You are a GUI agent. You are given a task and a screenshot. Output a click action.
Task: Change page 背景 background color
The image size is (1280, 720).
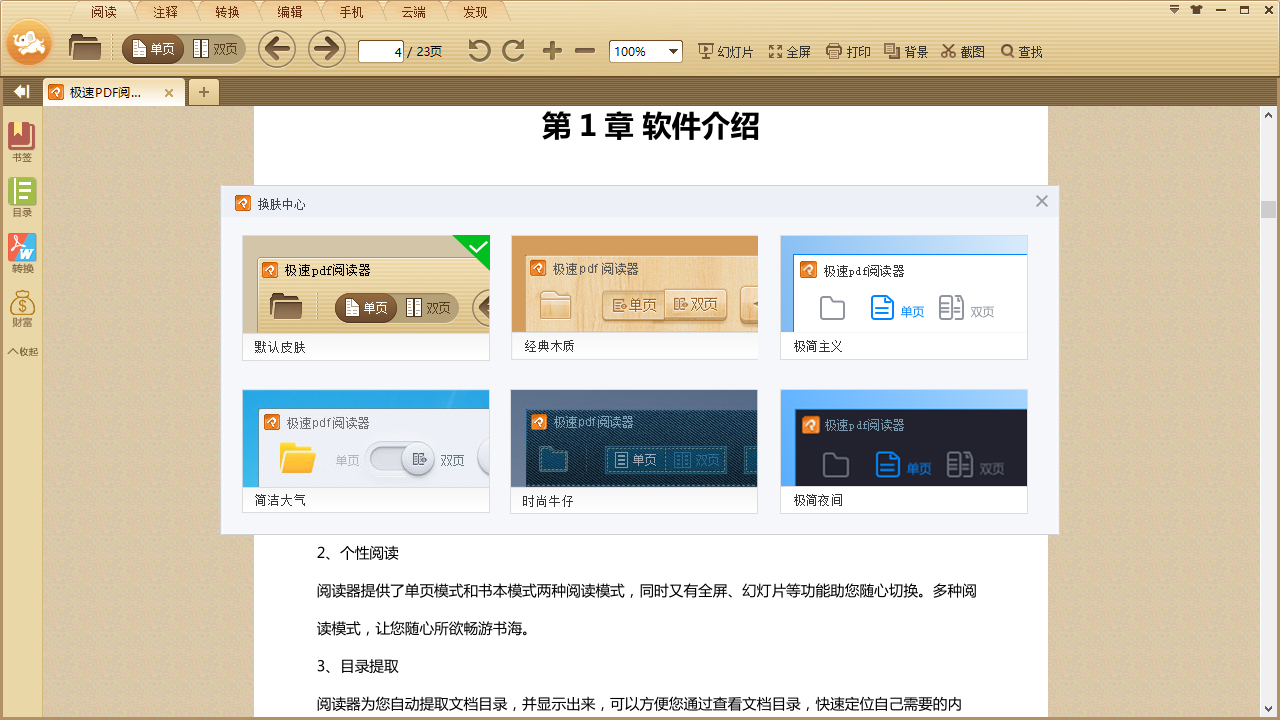(x=904, y=51)
